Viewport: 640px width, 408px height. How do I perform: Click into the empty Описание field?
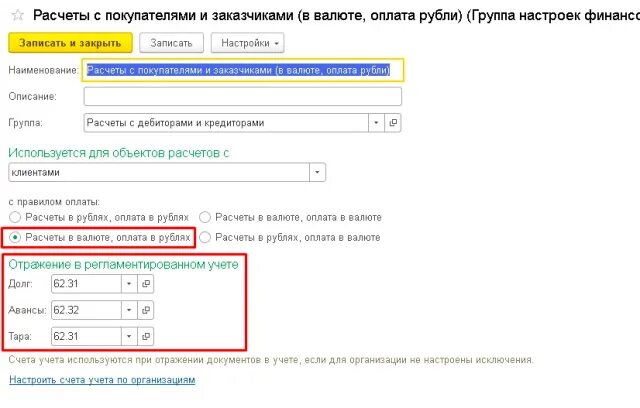(x=242, y=97)
